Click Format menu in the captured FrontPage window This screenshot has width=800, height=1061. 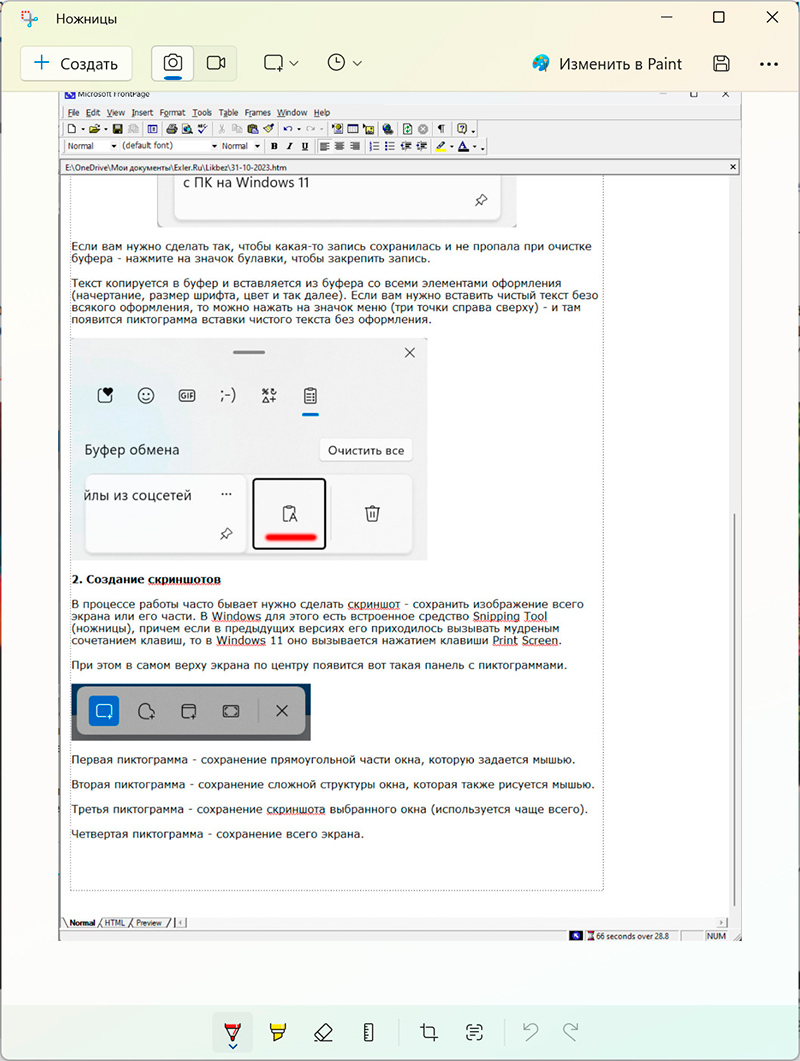172,113
